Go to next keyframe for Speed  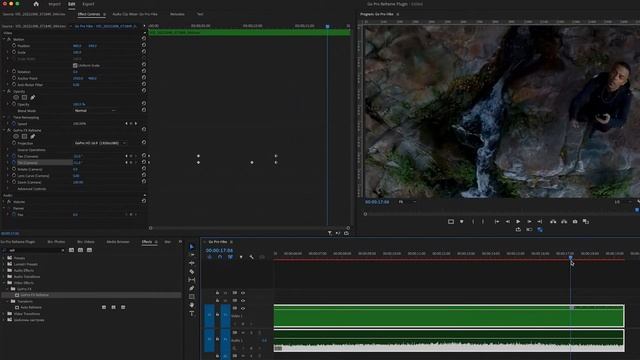point(136,123)
